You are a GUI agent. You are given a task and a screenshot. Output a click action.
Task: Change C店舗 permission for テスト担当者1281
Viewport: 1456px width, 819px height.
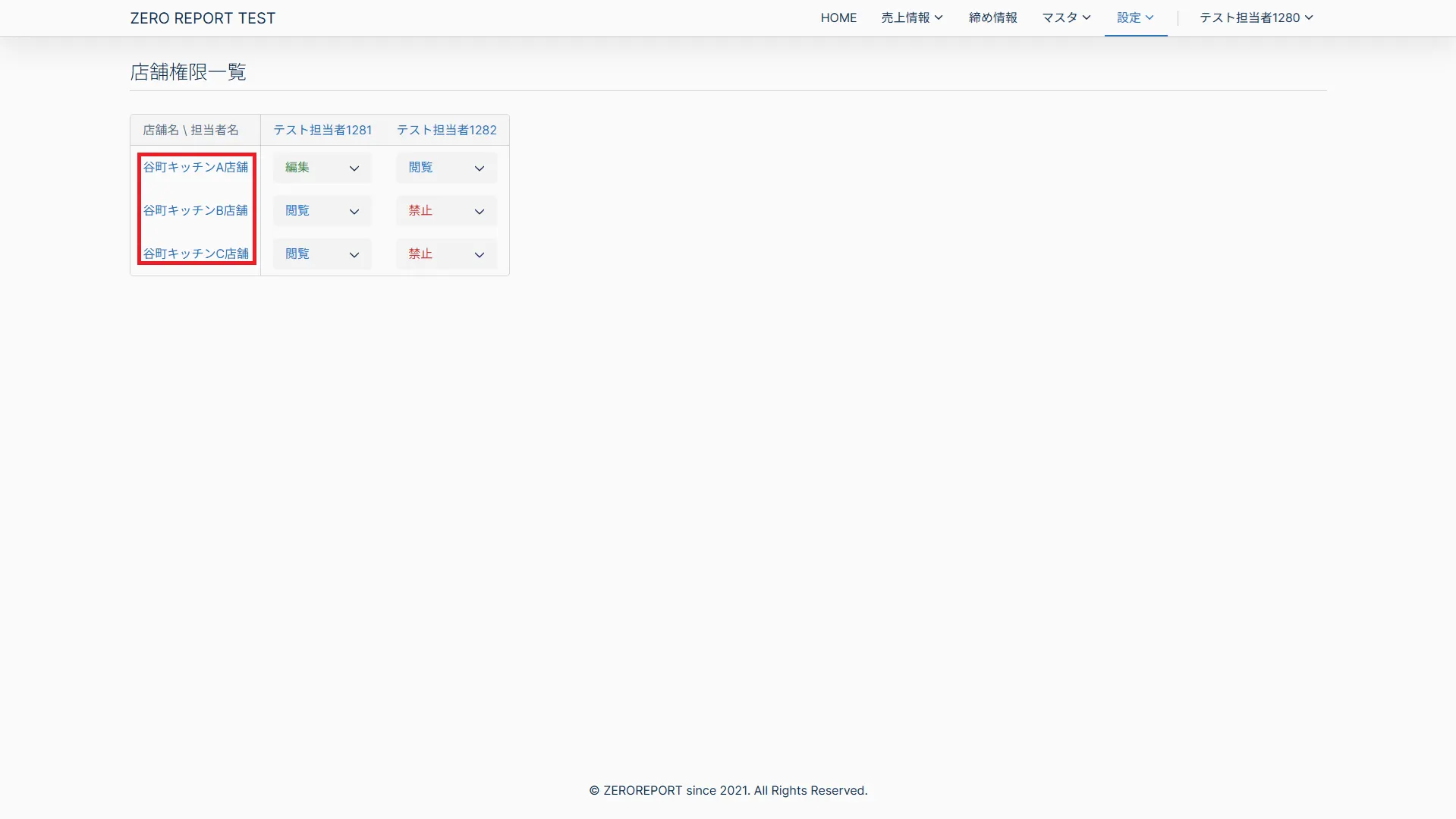tap(322, 254)
